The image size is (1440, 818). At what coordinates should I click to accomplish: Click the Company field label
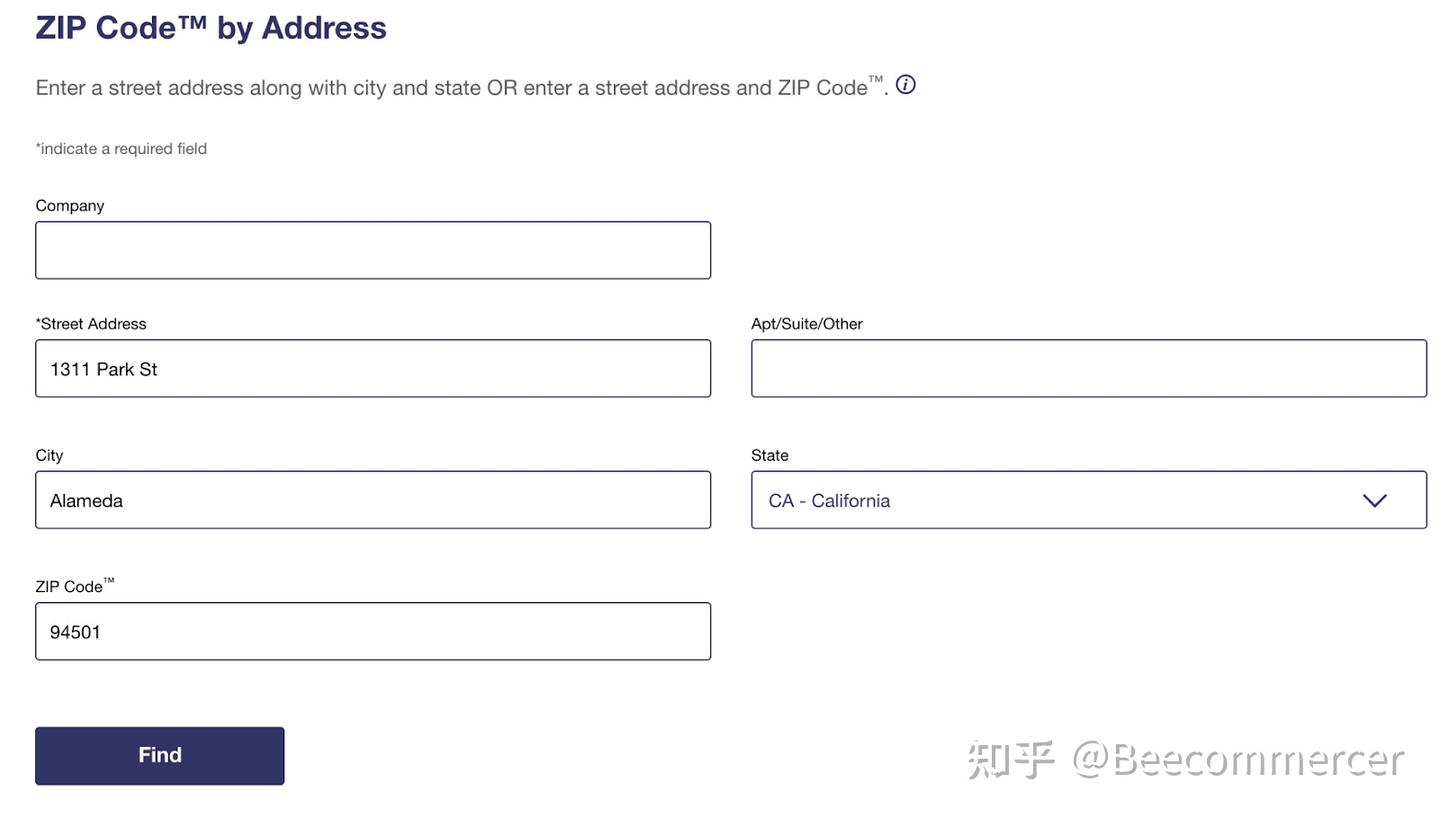pos(70,205)
